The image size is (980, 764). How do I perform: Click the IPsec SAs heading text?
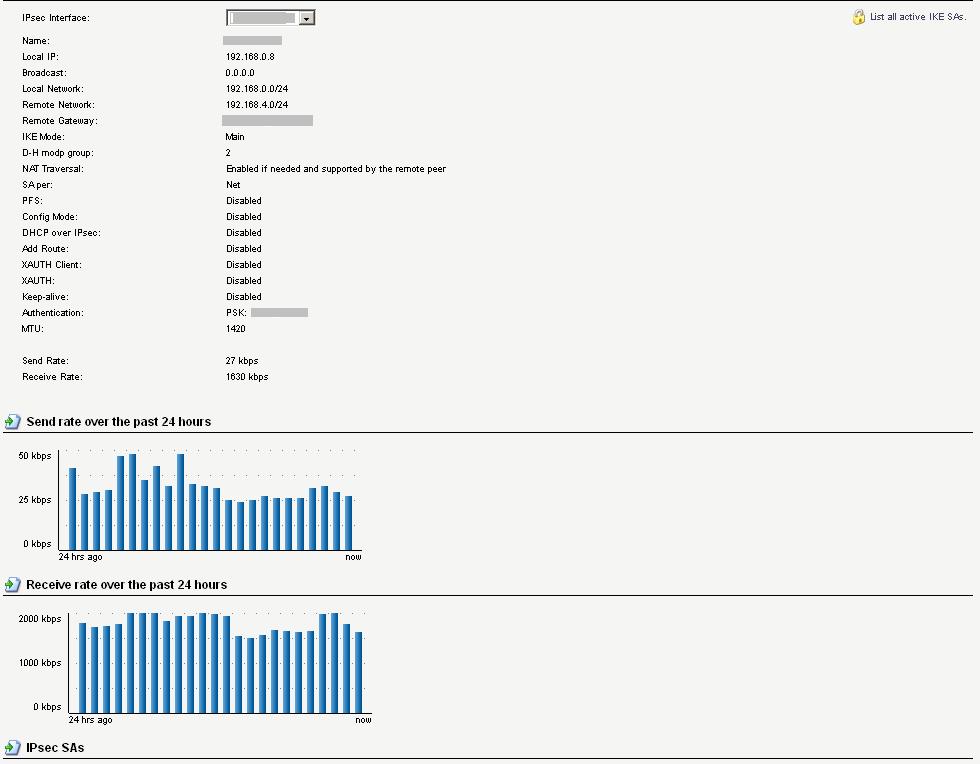tap(55, 748)
